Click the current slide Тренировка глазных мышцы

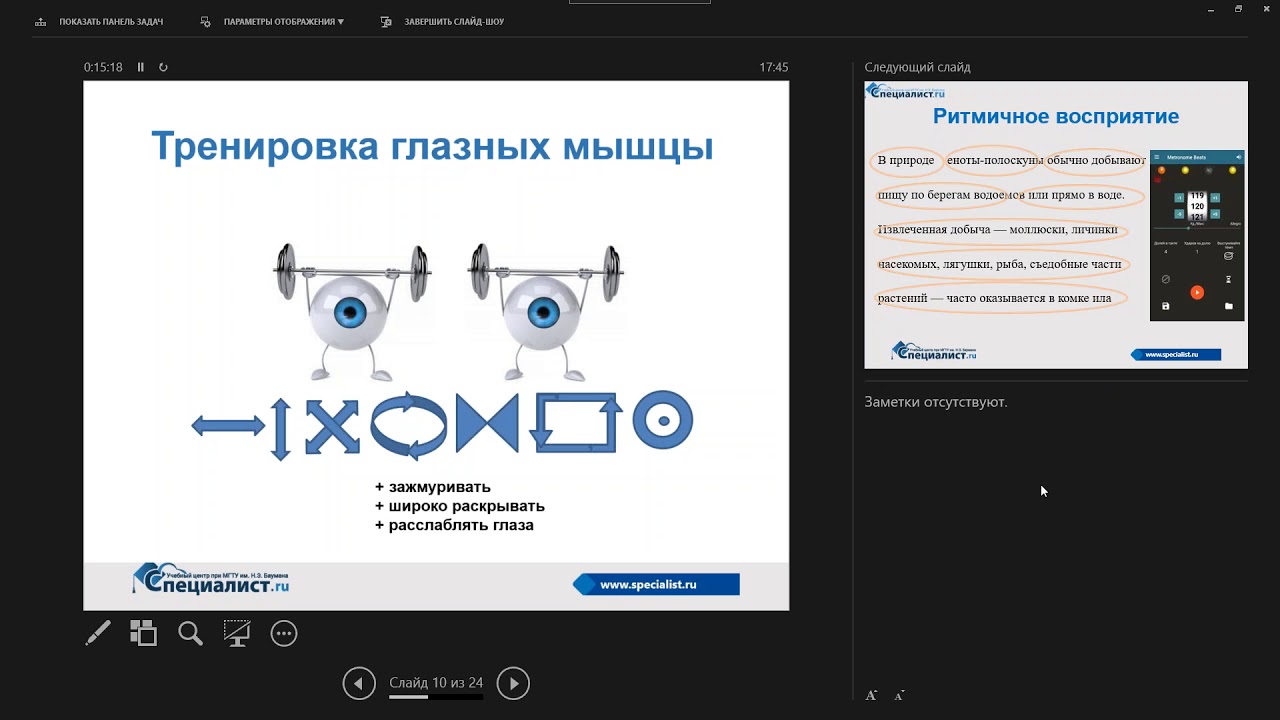click(436, 345)
